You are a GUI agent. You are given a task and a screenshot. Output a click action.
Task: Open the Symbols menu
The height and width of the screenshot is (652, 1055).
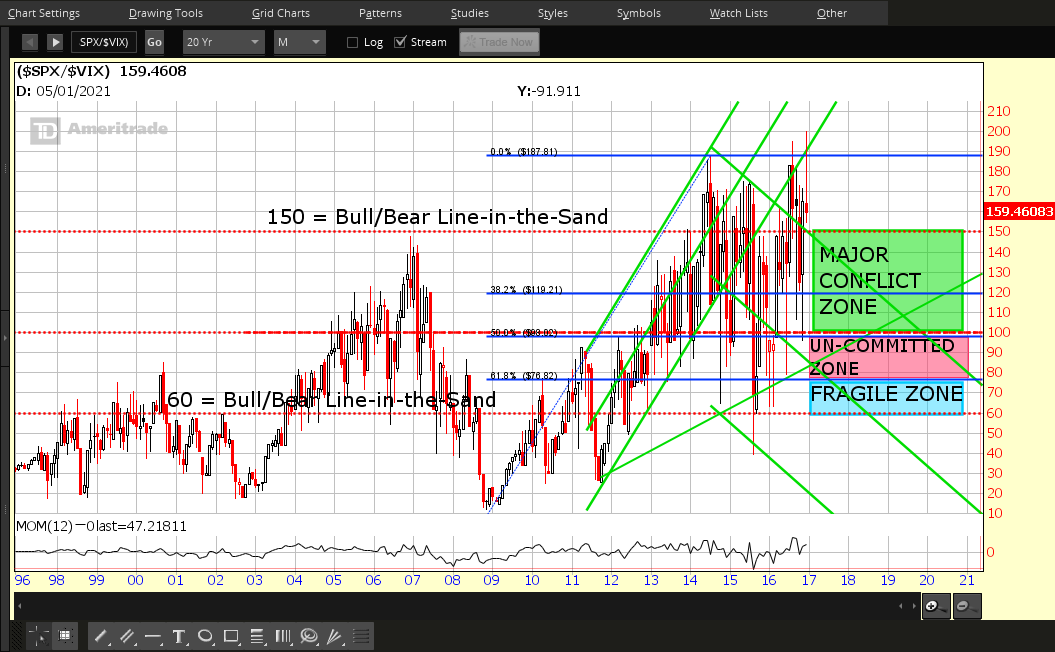click(x=639, y=13)
